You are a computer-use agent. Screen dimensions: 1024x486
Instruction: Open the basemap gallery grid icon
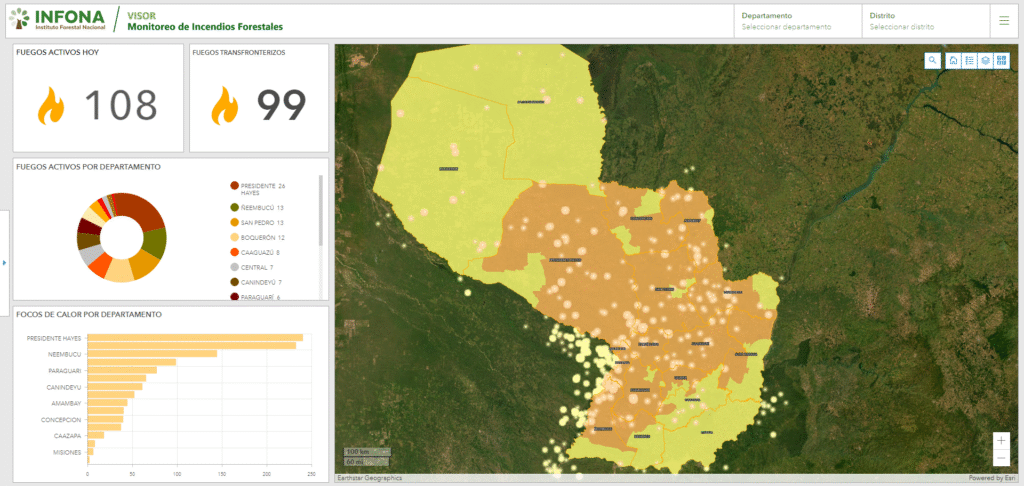1001,61
